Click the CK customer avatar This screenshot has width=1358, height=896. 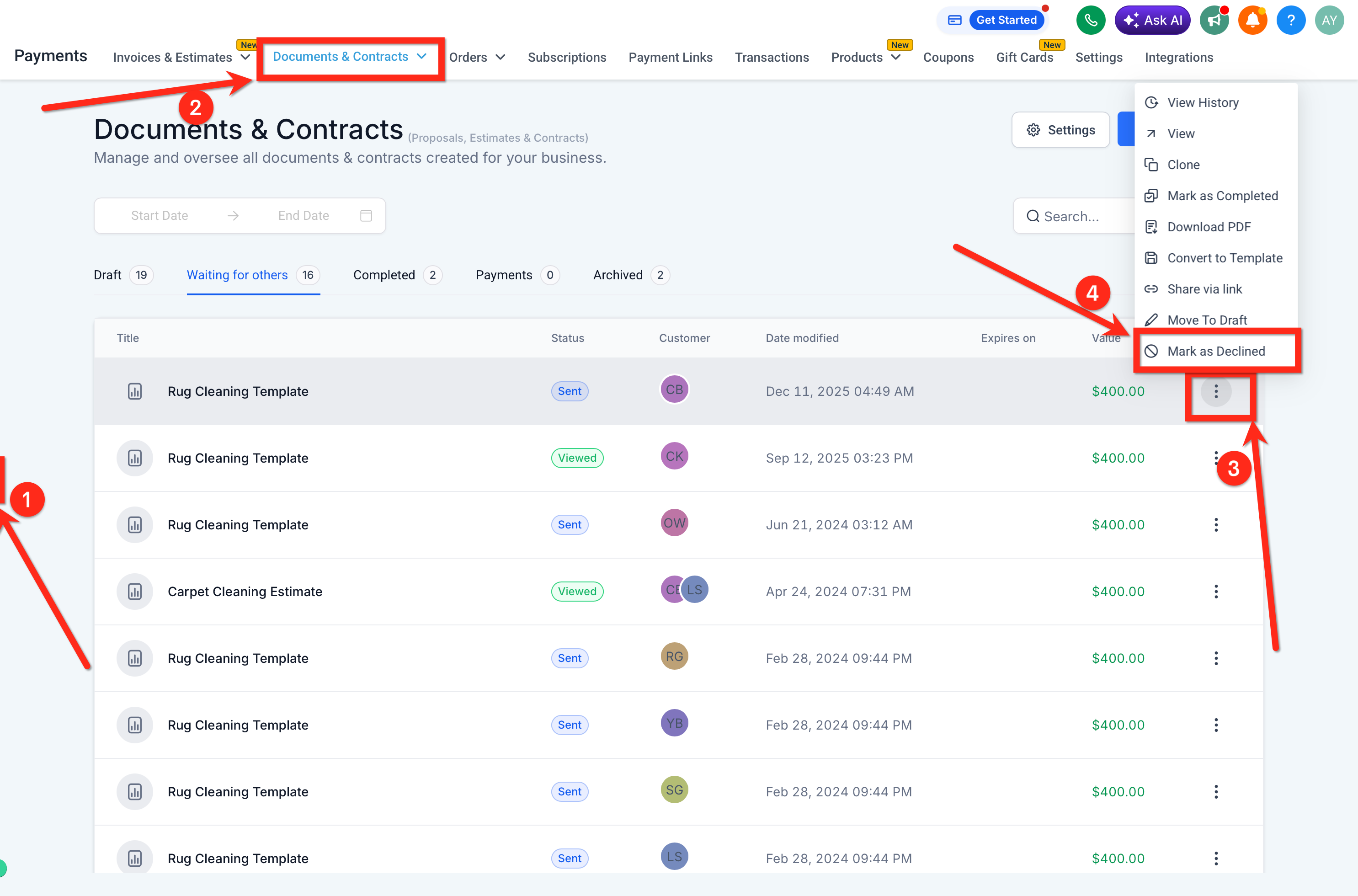click(674, 456)
